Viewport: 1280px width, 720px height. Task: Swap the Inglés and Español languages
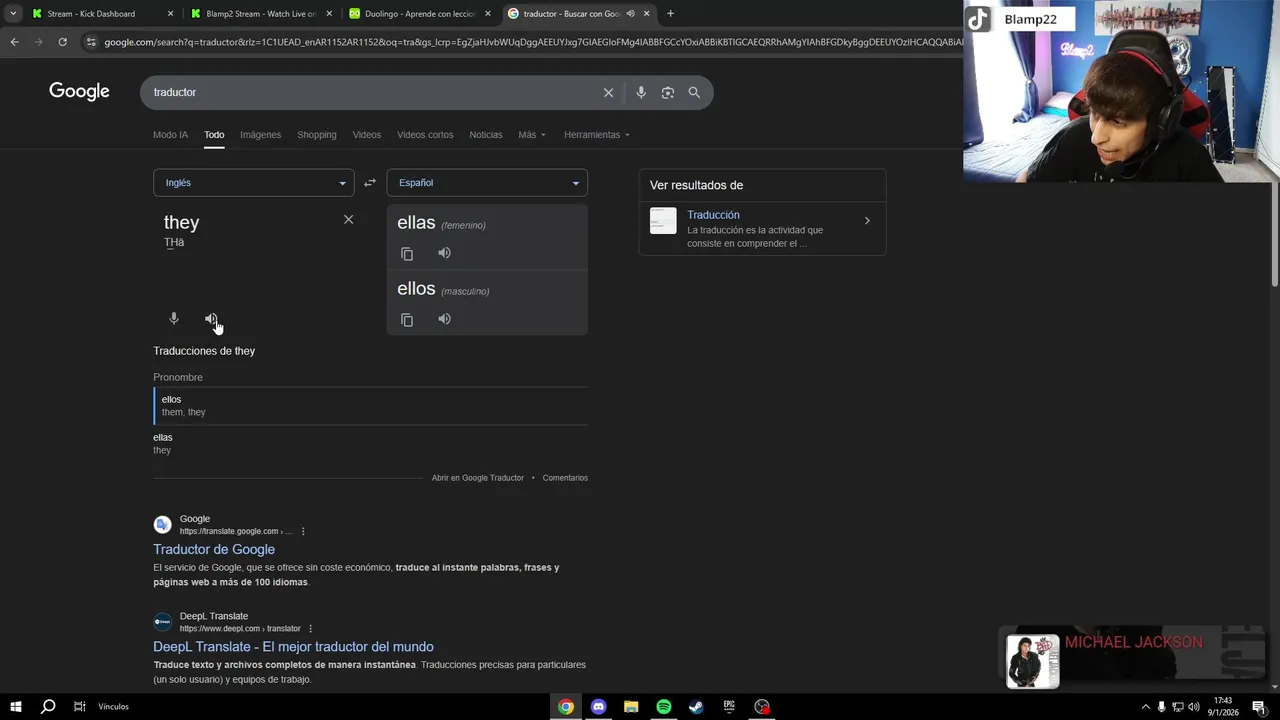pyautogui.click(x=370, y=183)
